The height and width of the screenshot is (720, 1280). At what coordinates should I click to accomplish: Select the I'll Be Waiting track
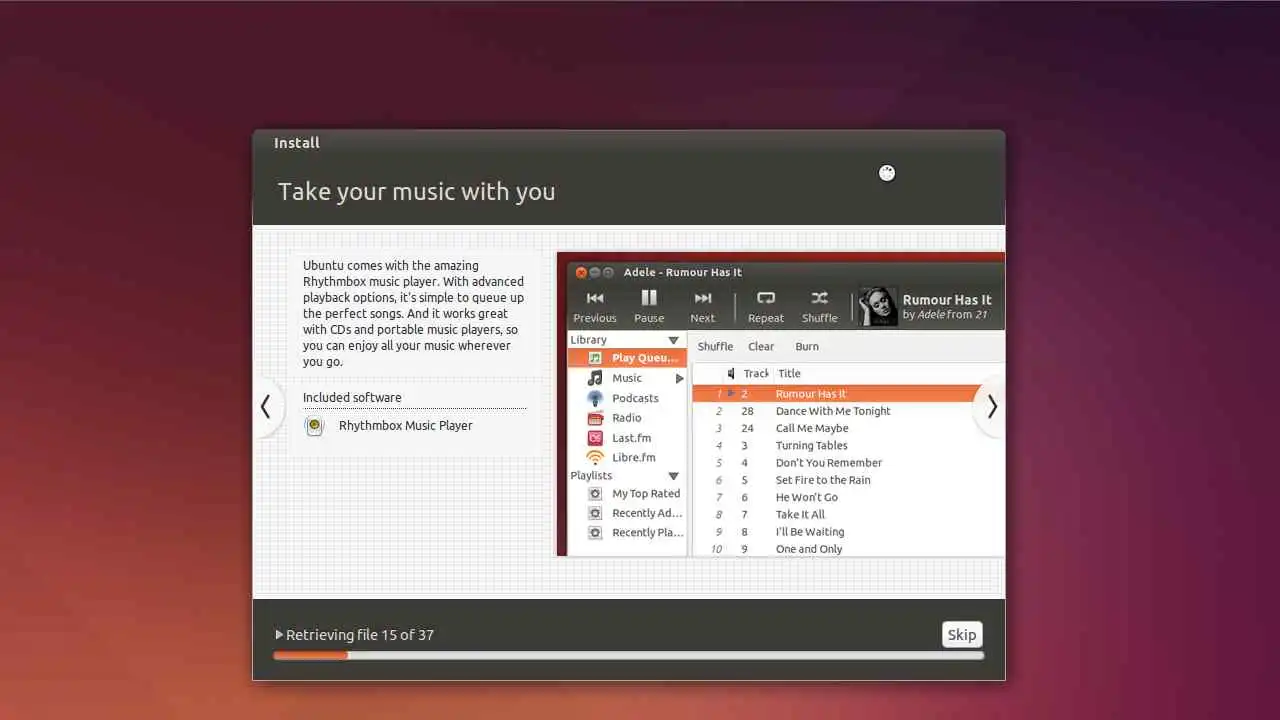tap(810, 532)
